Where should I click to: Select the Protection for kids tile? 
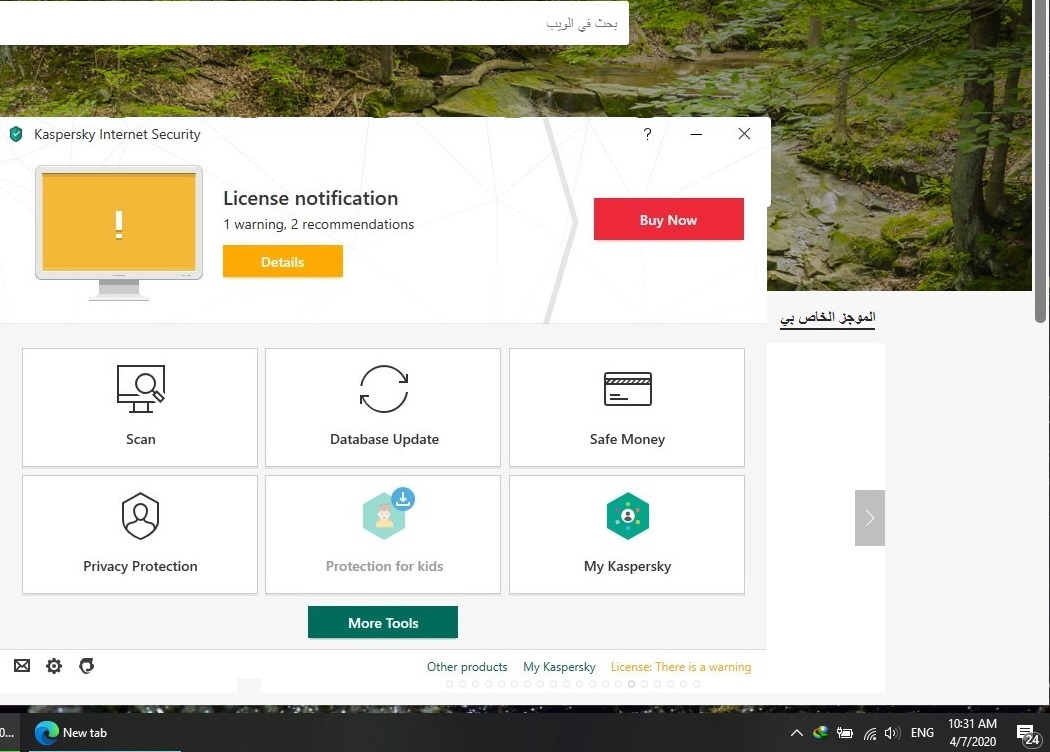pos(383,534)
